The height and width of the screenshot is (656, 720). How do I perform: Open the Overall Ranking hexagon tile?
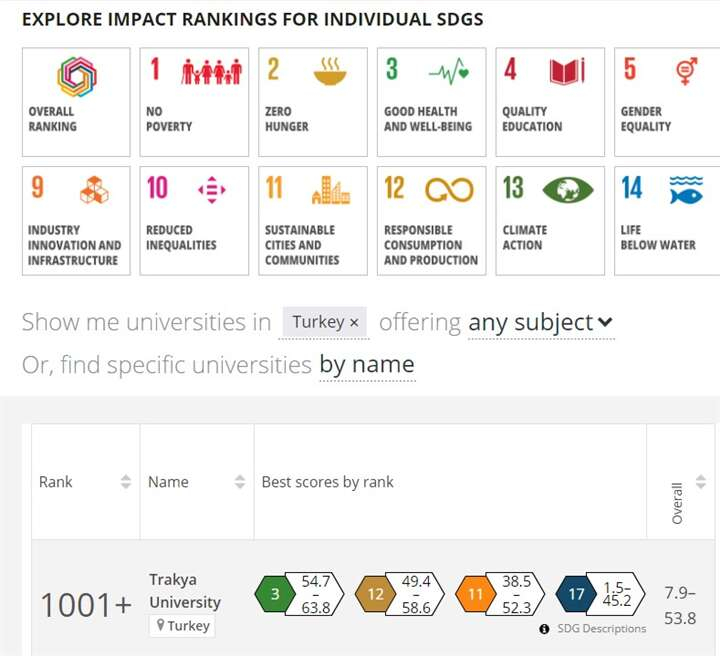(76, 102)
